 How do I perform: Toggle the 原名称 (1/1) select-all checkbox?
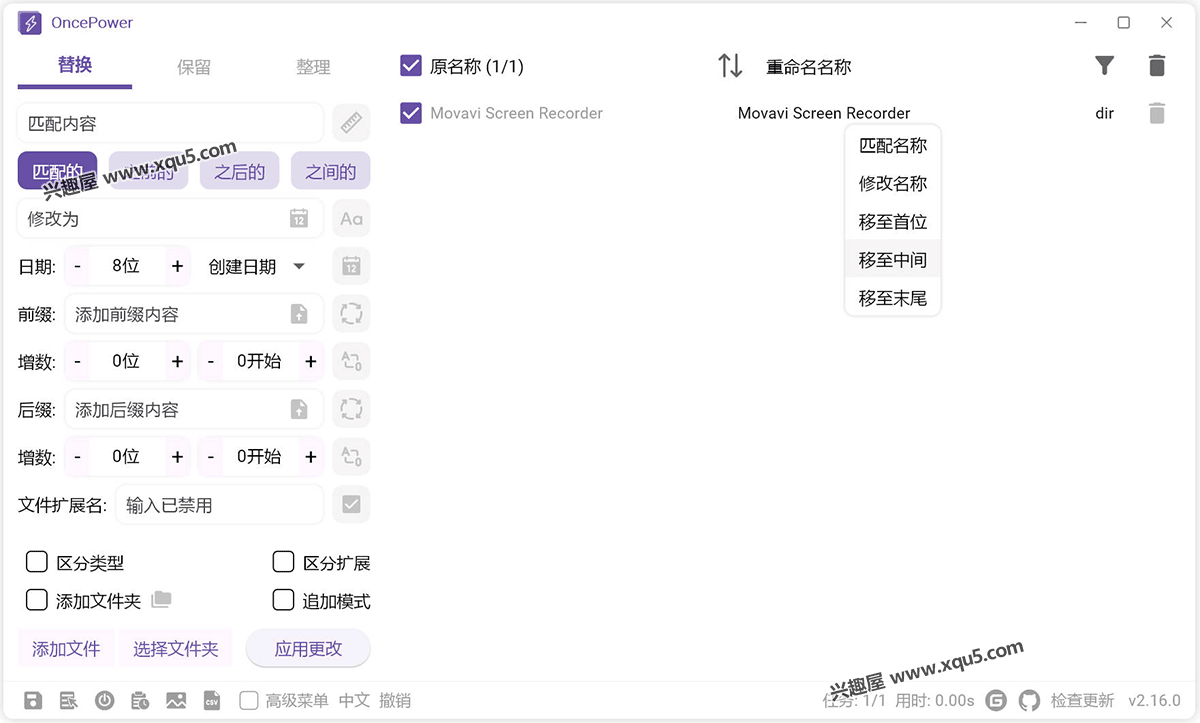pyautogui.click(x=410, y=66)
